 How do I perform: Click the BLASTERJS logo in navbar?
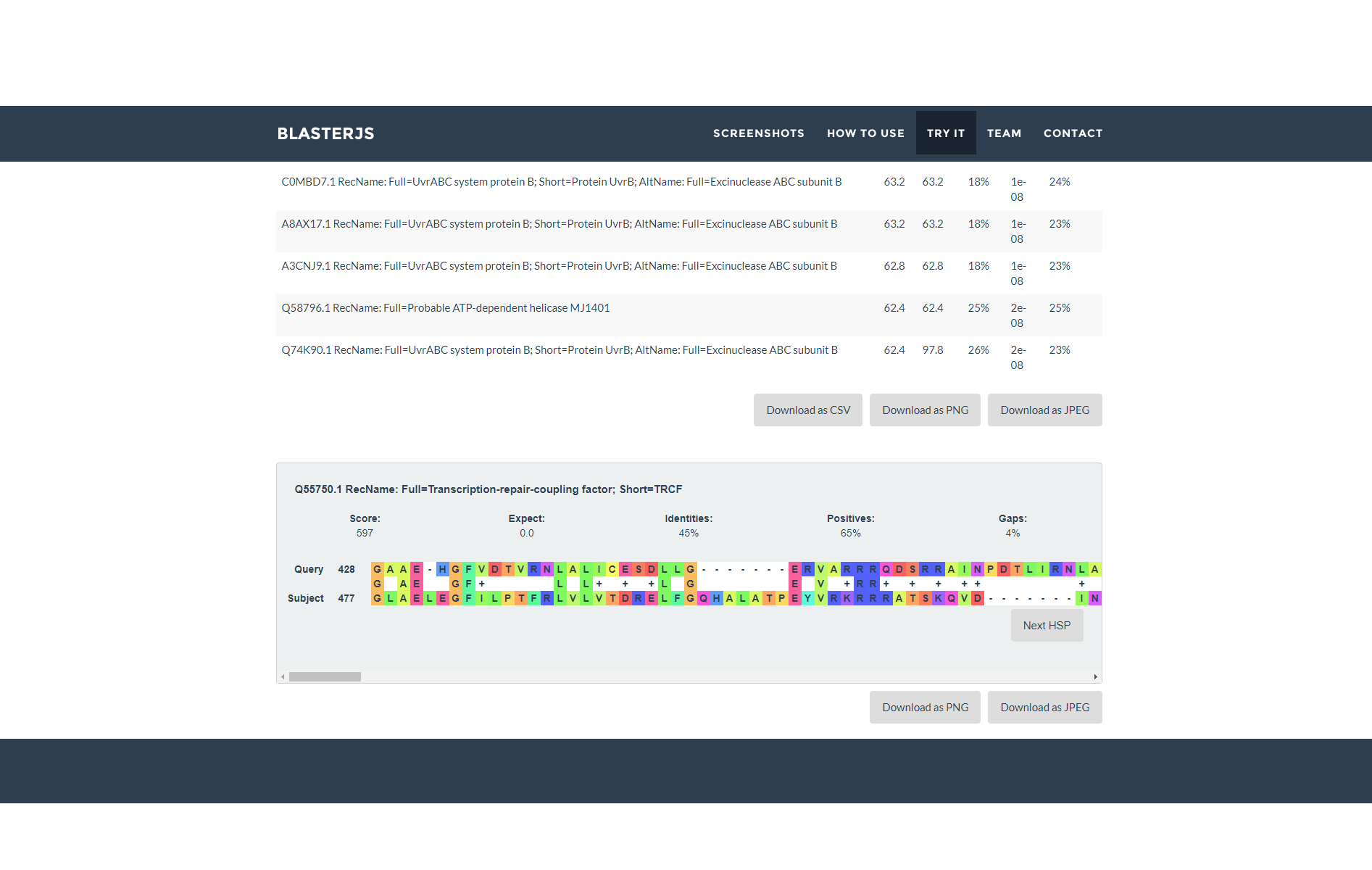pos(325,133)
